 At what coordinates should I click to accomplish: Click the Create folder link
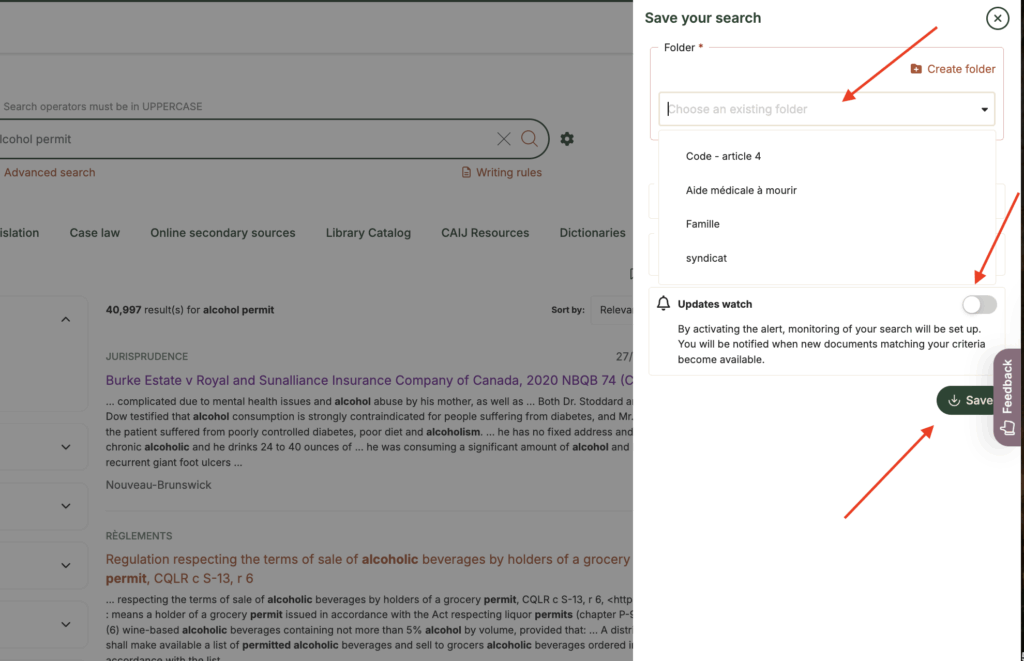(x=953, y=69)
